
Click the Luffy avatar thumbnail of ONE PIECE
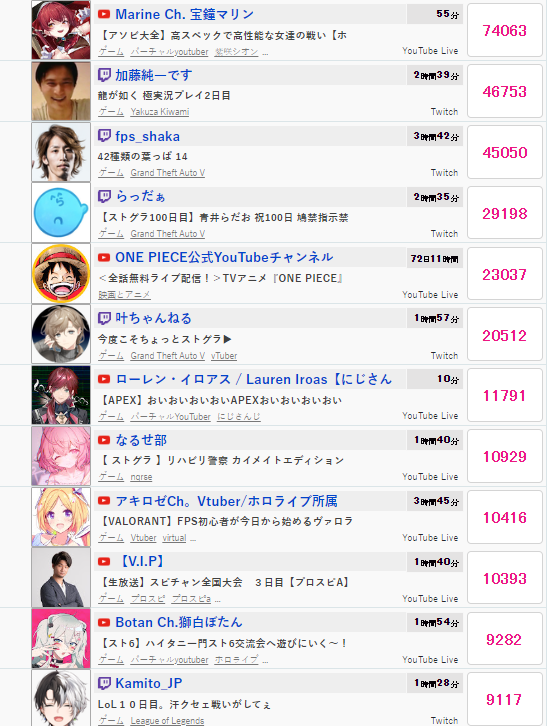pyautogui.click(x=61, y=274)
